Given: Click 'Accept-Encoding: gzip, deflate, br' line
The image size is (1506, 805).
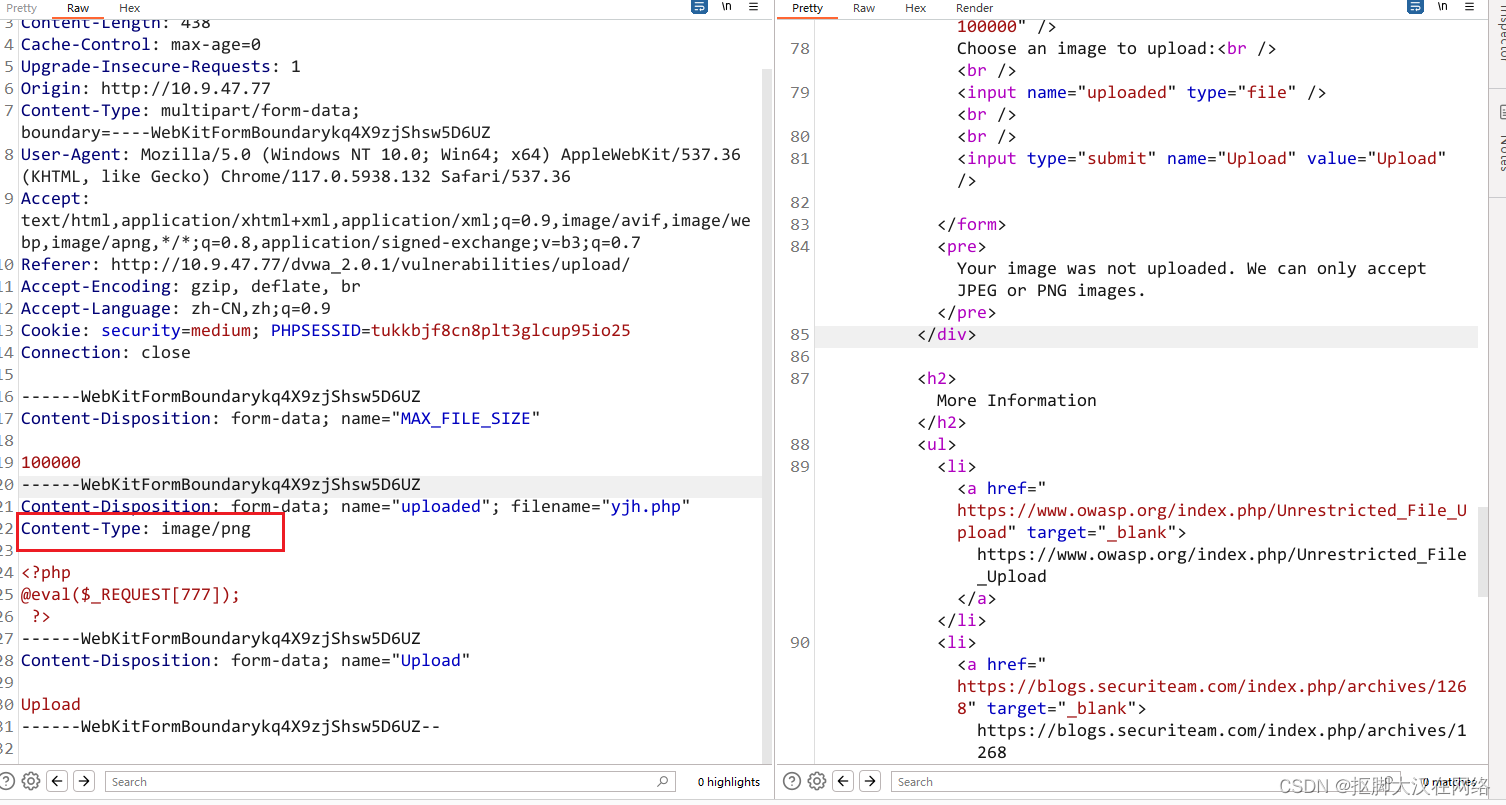Looking at the screenshot, I should pos(191,286).
